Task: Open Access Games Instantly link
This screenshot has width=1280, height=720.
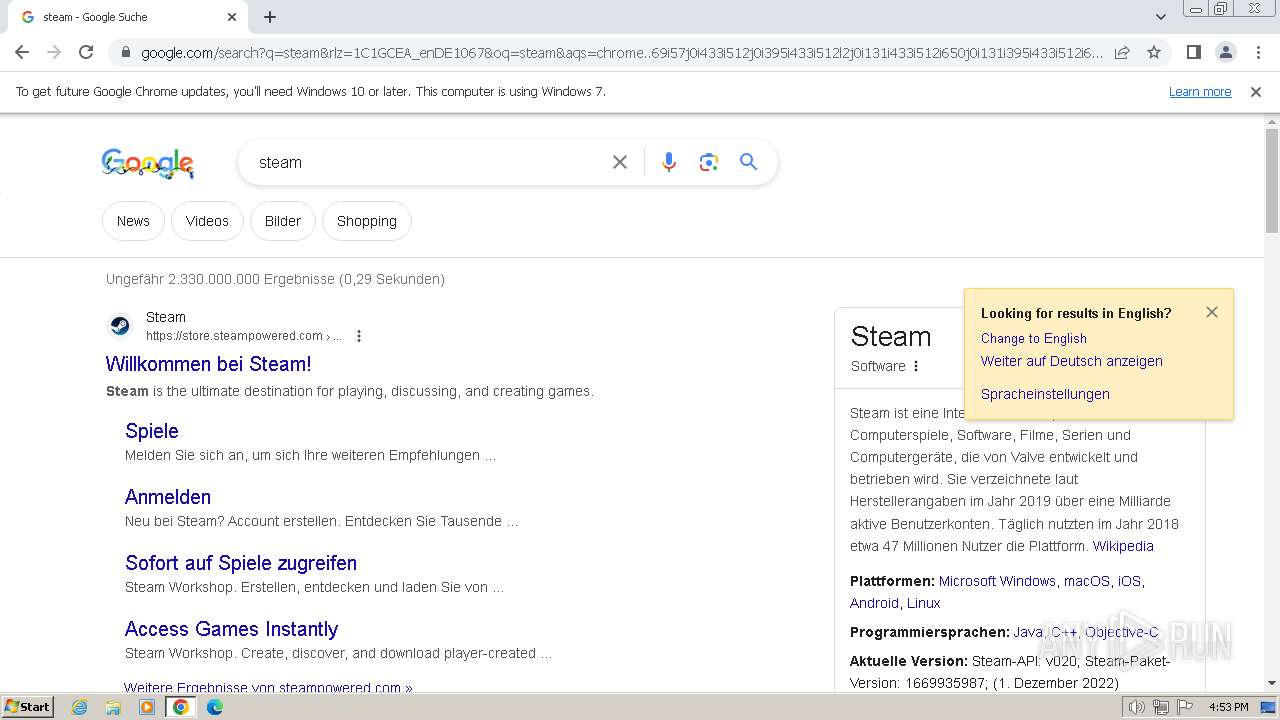Action: 232,629
